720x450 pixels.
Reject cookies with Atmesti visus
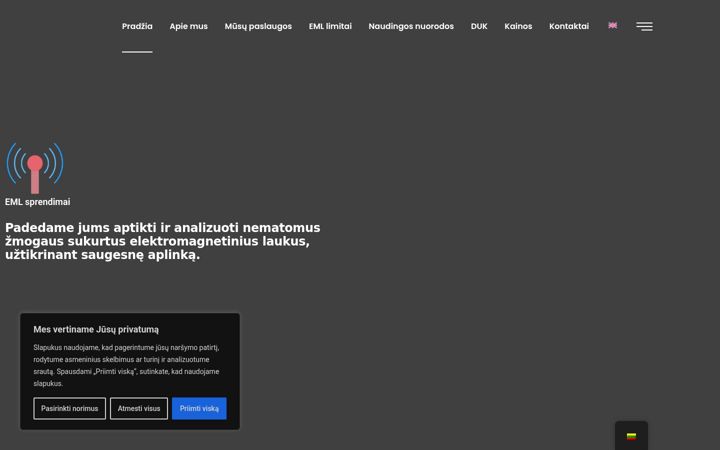[x=139, y=408]
